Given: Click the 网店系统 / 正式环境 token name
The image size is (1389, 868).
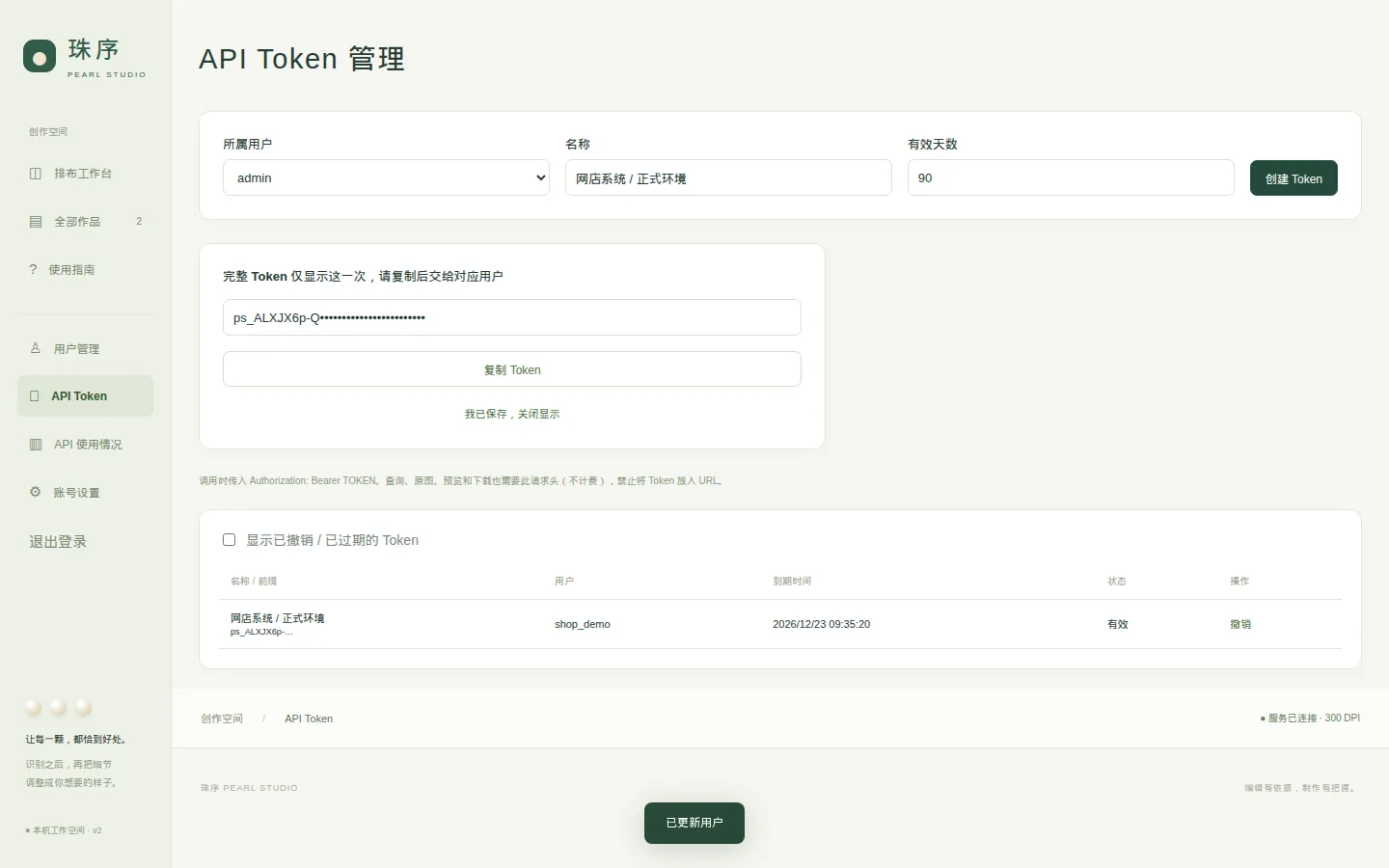Looking at the screenshot, I should click(x=278, y=618).
